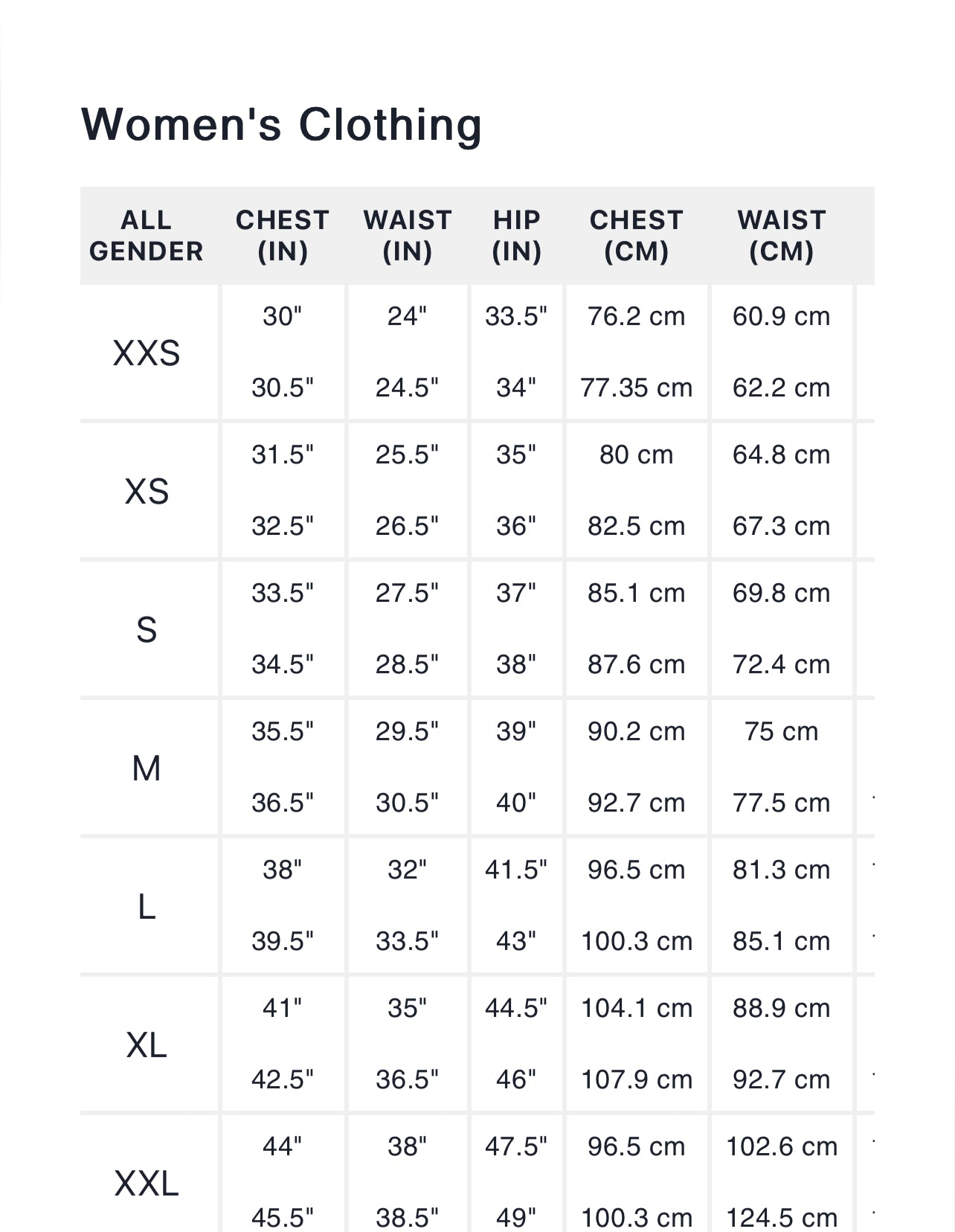Select the XL size row label
The width and height of the screenshot is (955, 1232).
point(147,1045)
